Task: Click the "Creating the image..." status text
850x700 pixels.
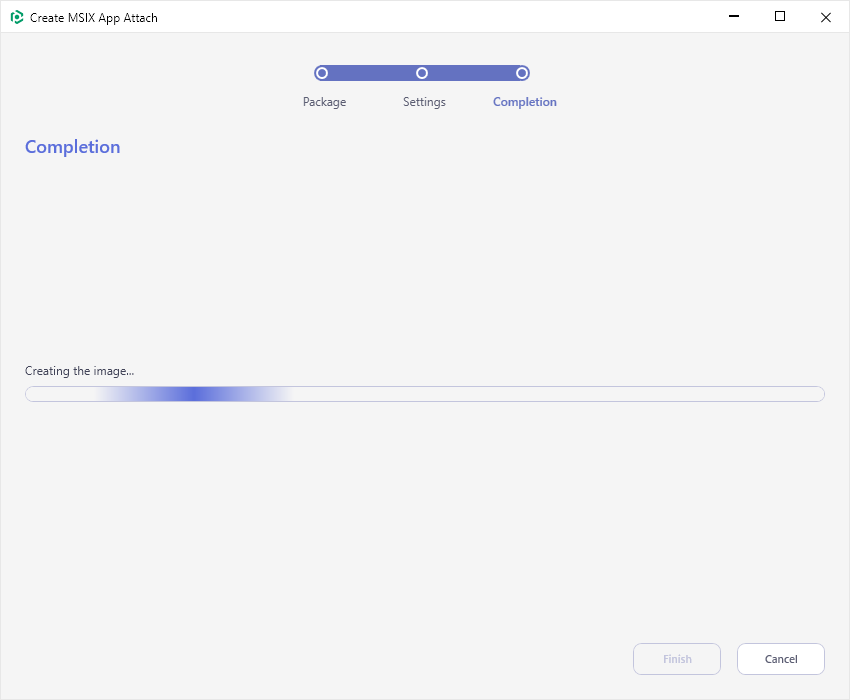Action: pyautogui.click(x=80, y=371)
